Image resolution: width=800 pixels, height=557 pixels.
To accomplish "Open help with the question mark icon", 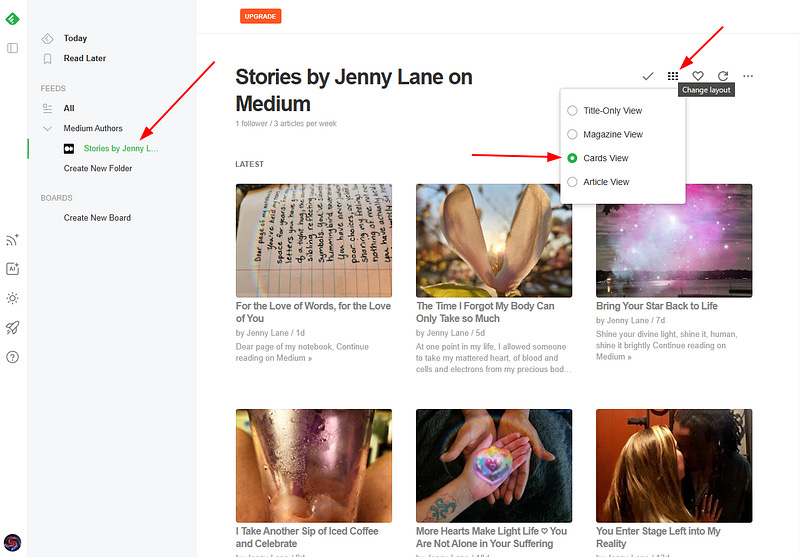I will 12,357.
